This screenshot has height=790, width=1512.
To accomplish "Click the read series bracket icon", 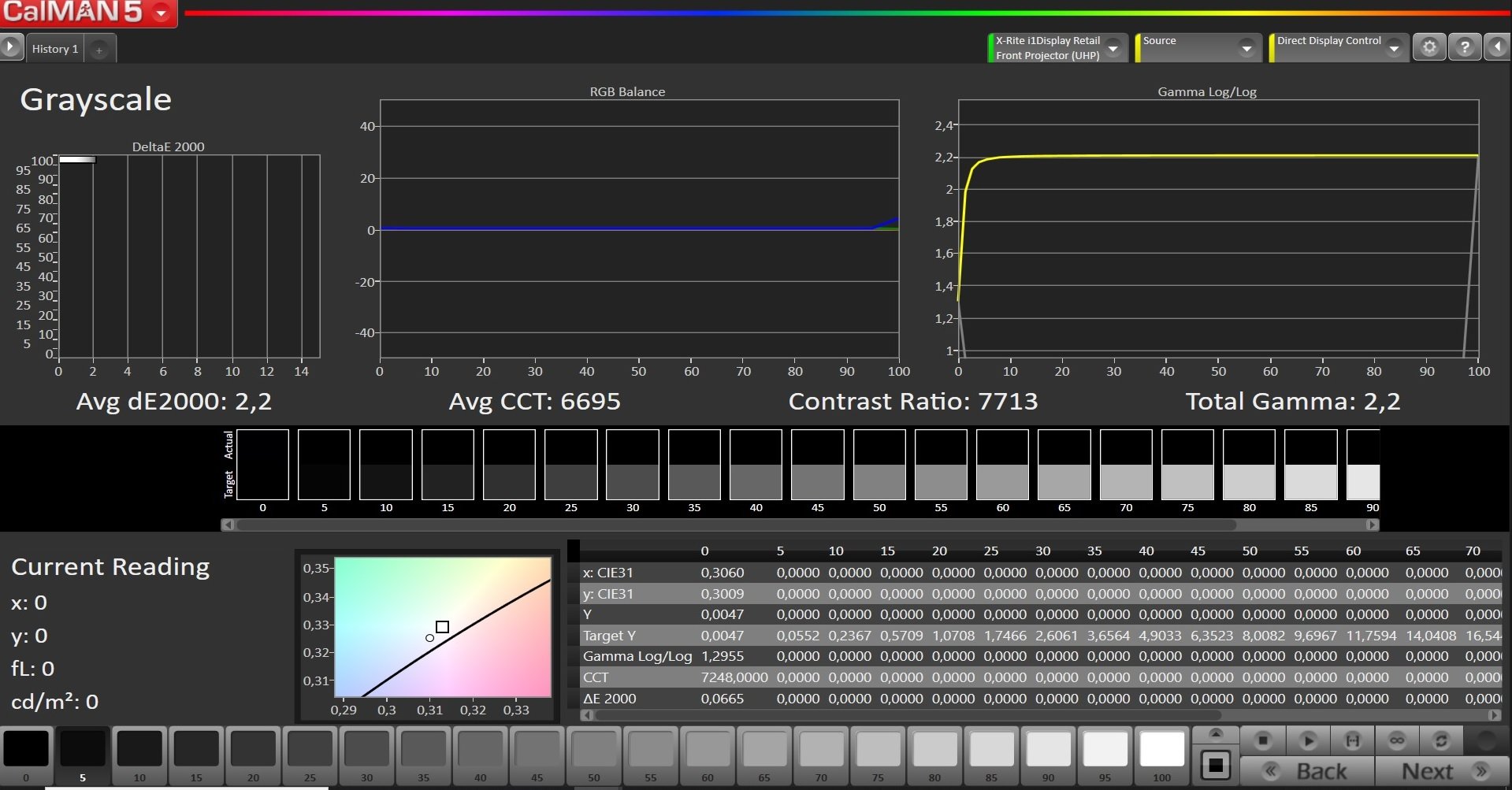I will click(x=1352, y=740).
